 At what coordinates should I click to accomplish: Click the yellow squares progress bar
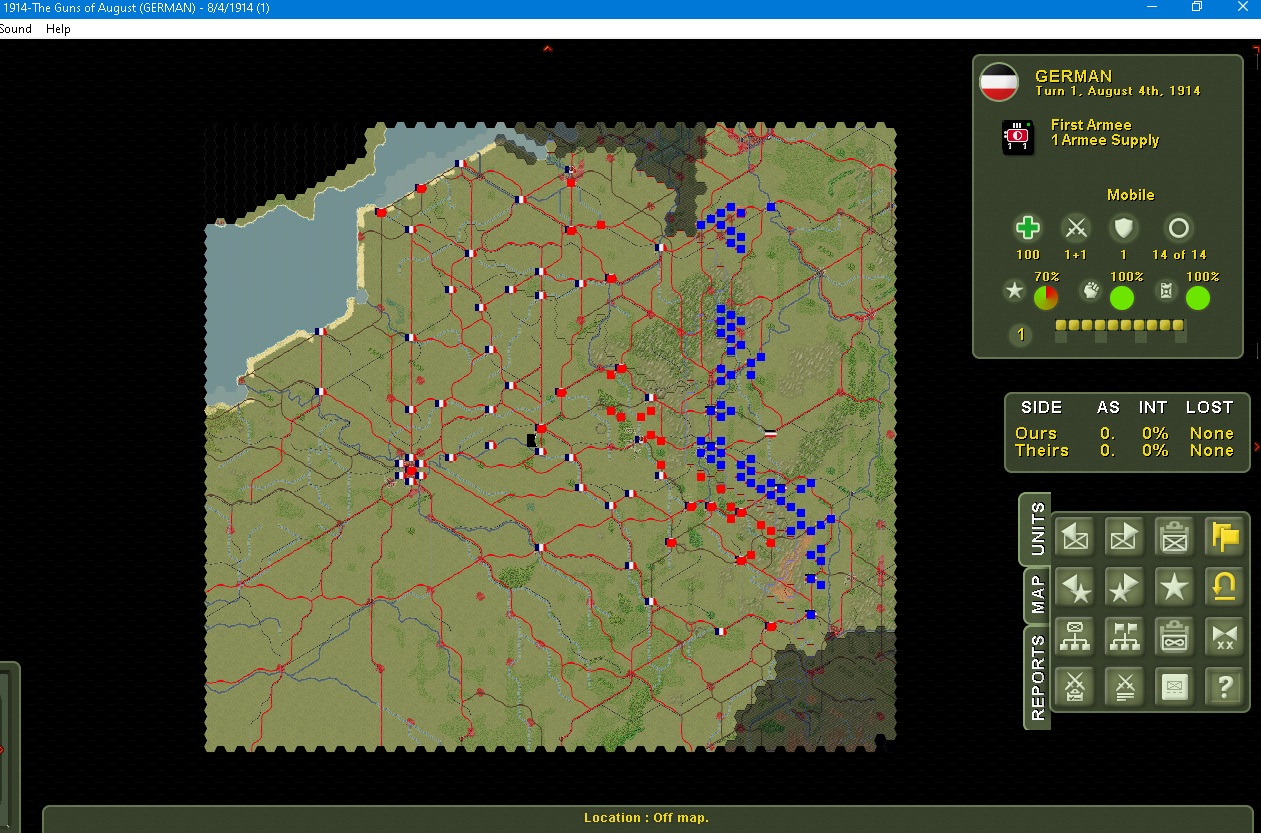1120,325
